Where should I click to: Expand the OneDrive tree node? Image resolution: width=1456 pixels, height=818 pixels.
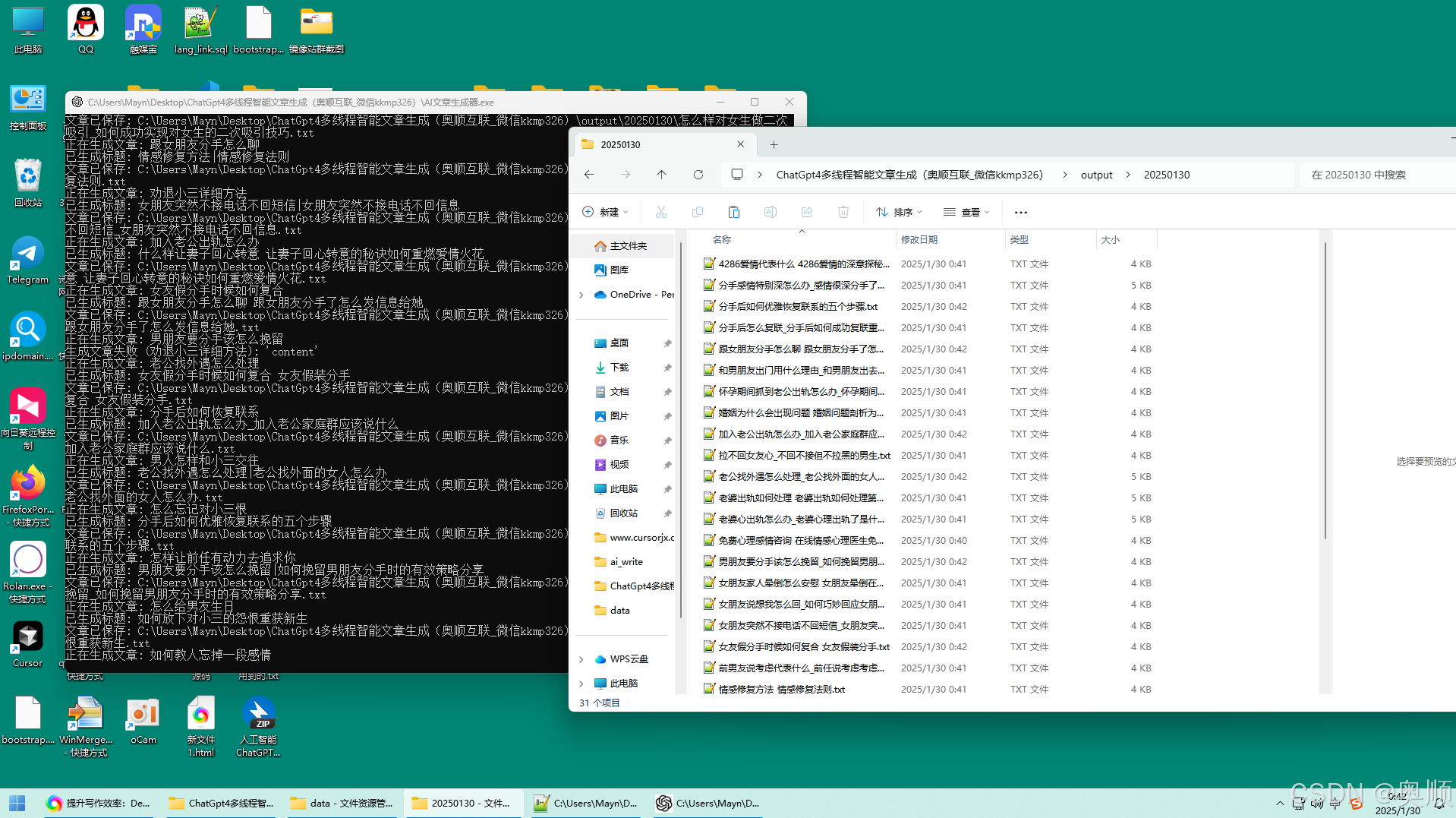click(581, 295)
